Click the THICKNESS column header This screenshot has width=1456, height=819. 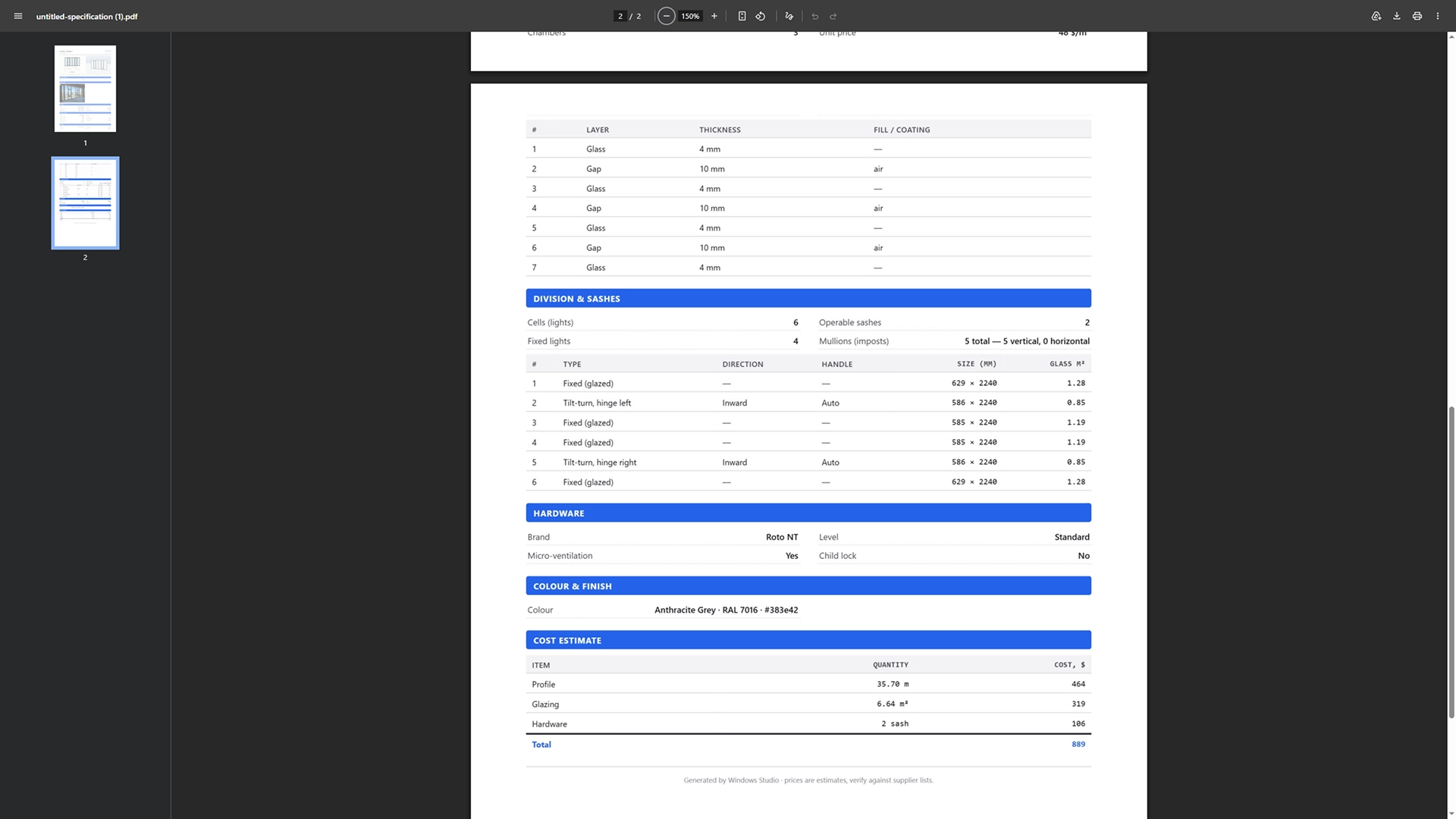[720, 130]
